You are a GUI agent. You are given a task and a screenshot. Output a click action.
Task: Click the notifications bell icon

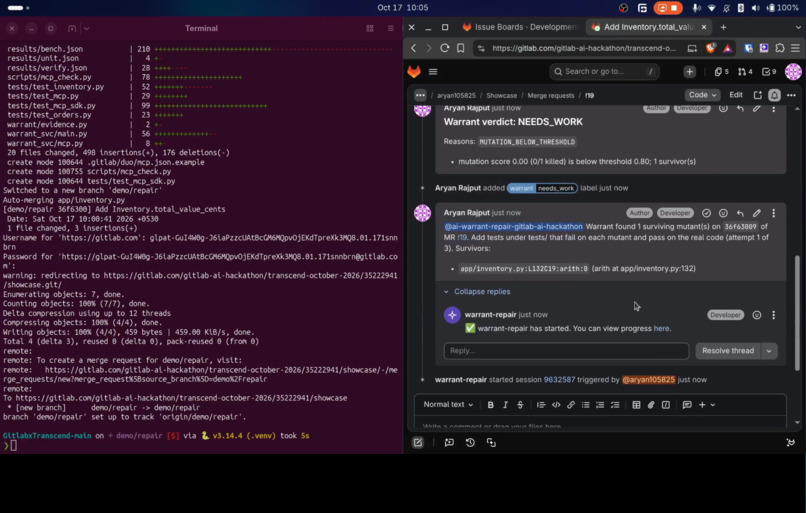(774, 95)
